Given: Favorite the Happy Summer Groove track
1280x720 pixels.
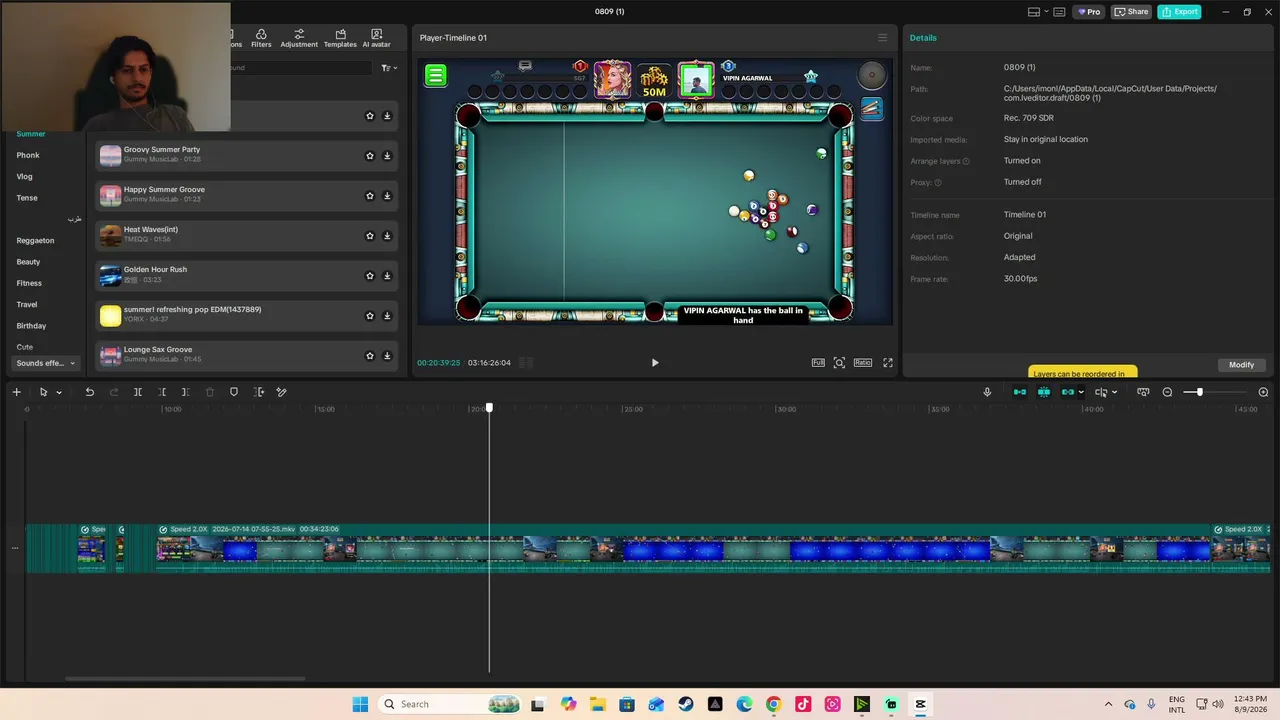Looking at the screenshot, I should [x=370, y=196].
